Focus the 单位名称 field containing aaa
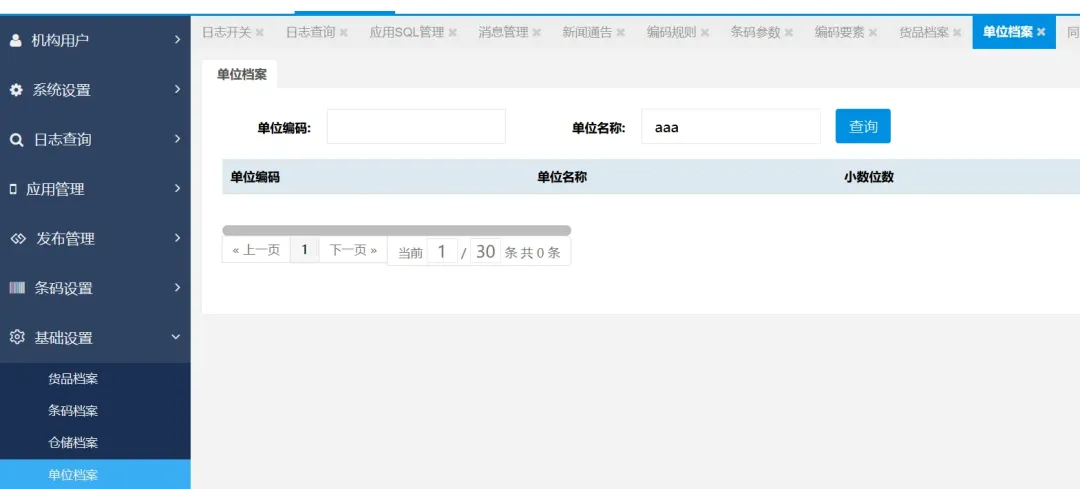The image size is (1080, 489). (x=731, y=126)
